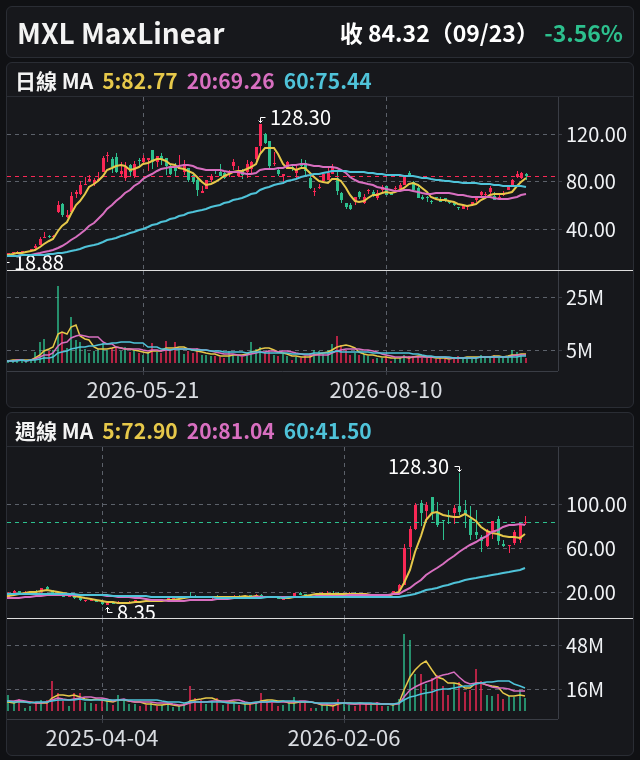Image resolution: width=640 pixels, height=760 pixels.
Task: Click weekly MA 20:81.04 value
Action: point(231,431)
